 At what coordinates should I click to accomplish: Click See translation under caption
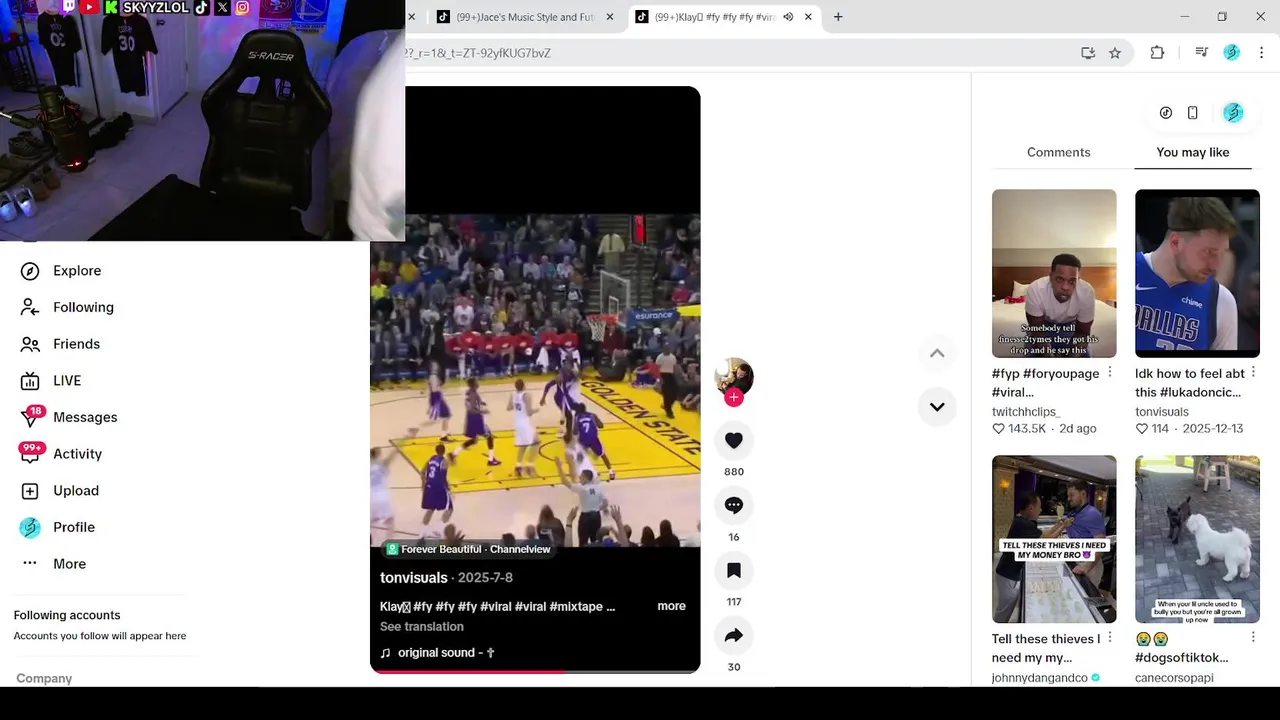coord(422,626)
